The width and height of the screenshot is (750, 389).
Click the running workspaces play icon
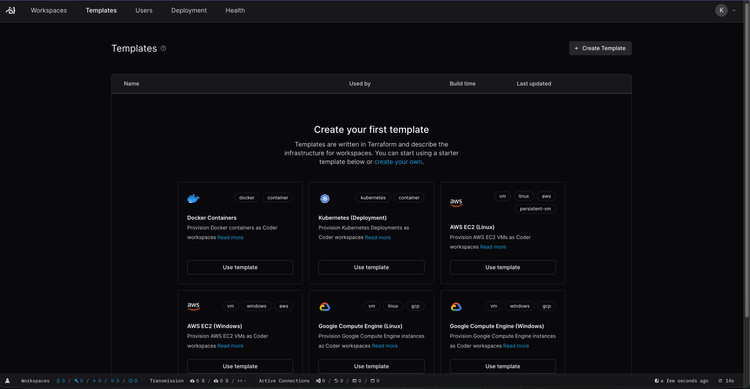[95, 381]
